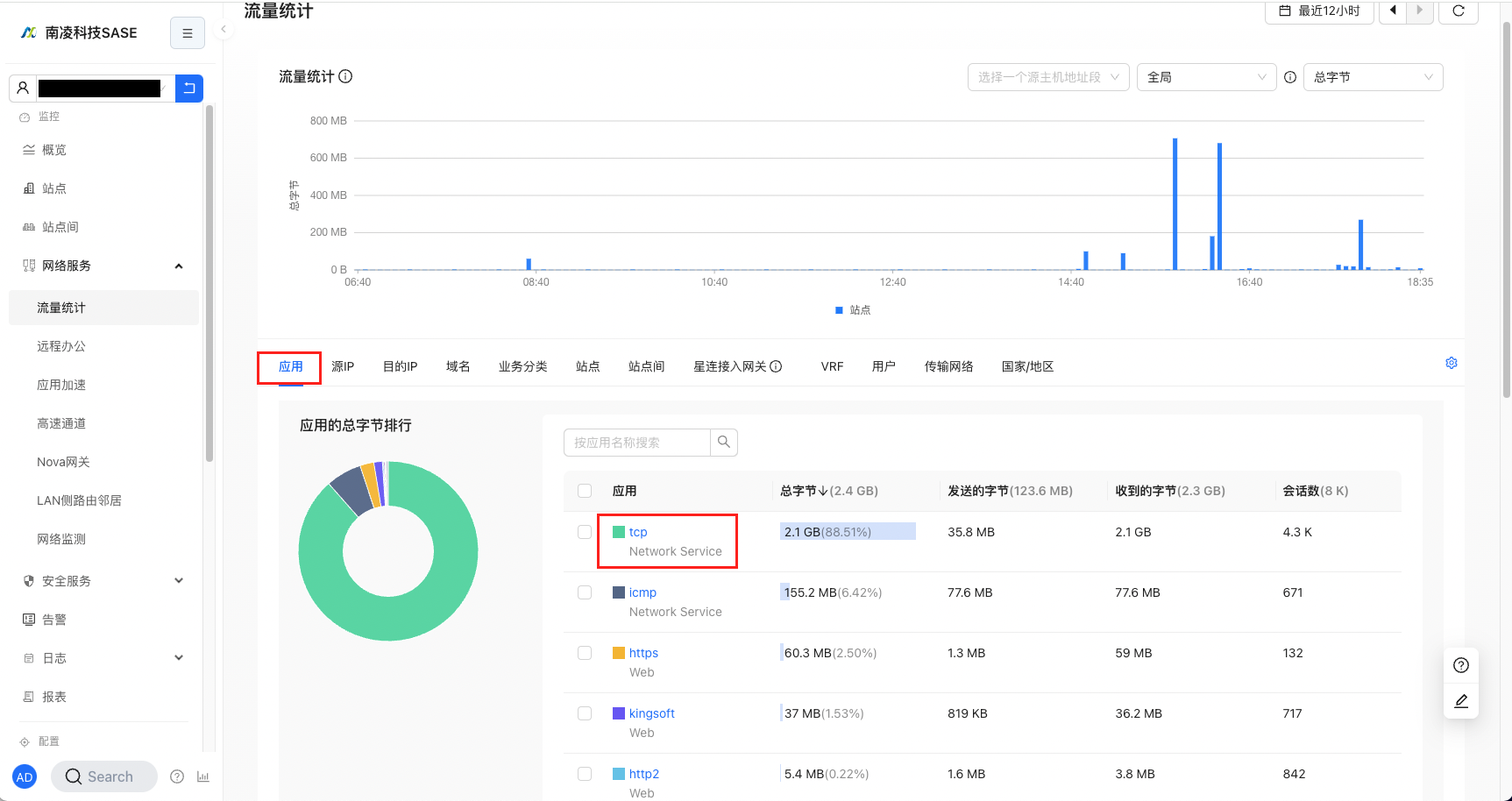Collapse the 网络服务 menu section
1512x801 pixels.
coord(179,266)
